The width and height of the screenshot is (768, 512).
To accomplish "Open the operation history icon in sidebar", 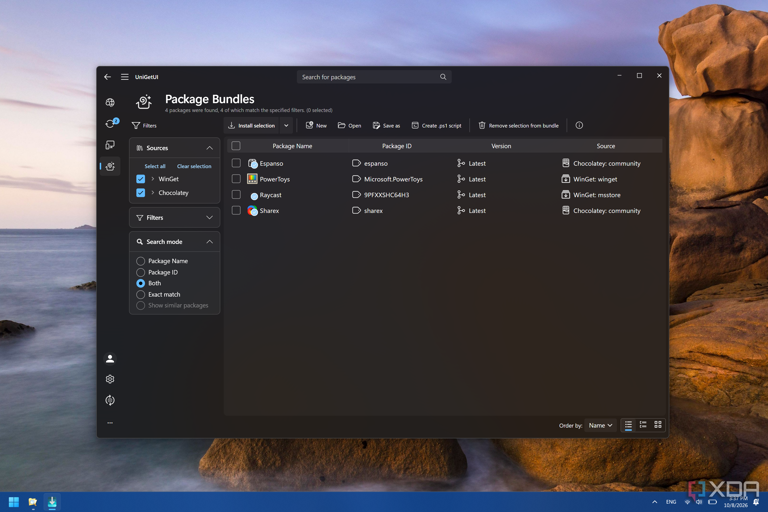I will click(x=110, y=400).
